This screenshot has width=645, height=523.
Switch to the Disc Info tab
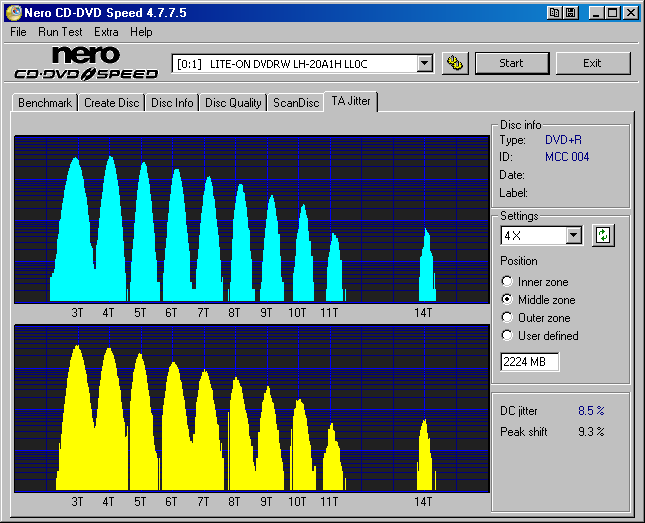pyautogui.click(x=172, y=103)
